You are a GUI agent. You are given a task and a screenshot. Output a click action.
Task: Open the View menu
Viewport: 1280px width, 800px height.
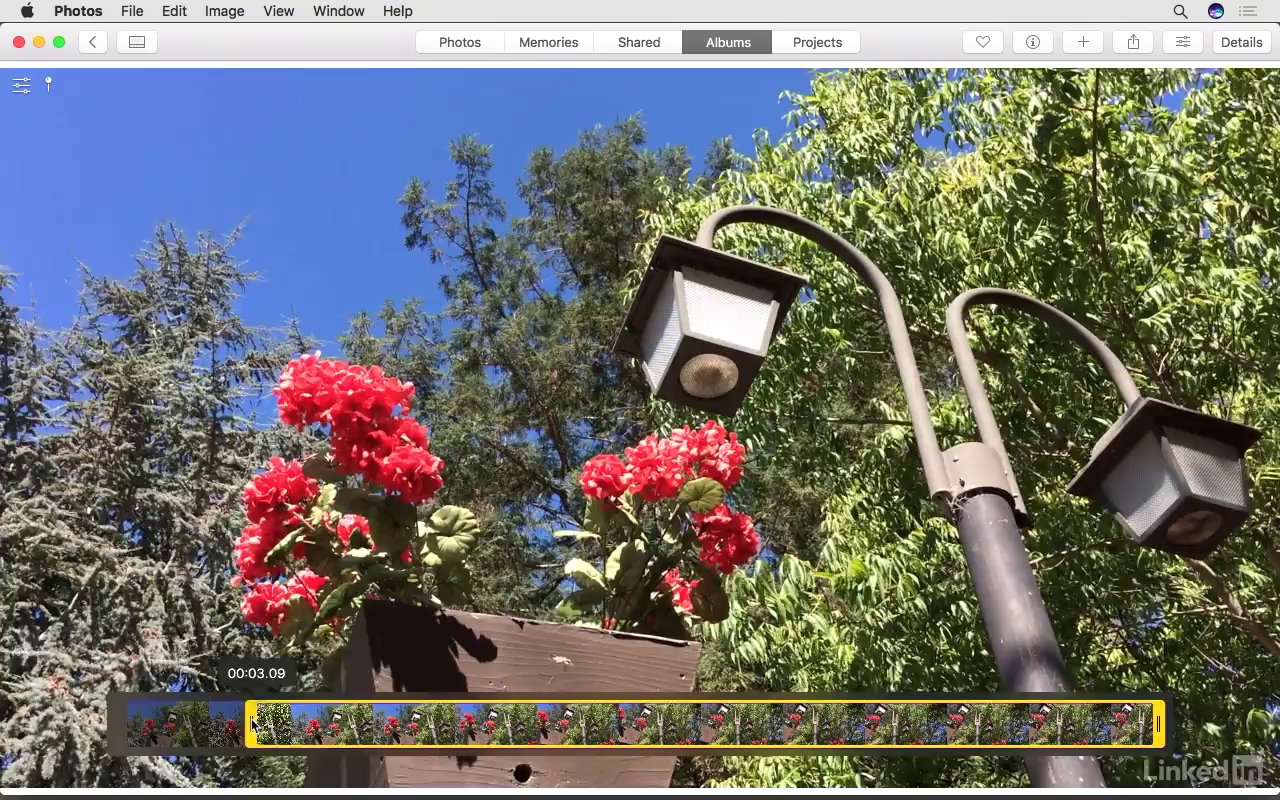pyautogui.click(x=279, y=11)
